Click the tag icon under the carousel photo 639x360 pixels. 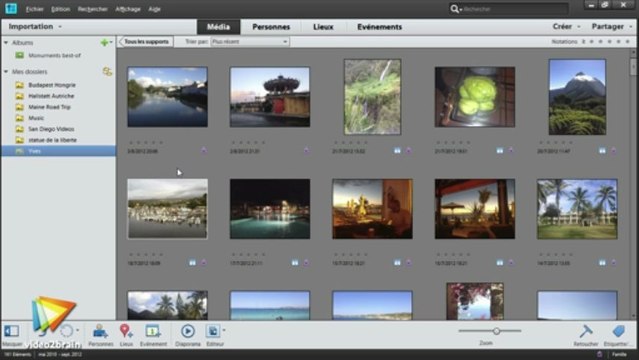[306, 151]
